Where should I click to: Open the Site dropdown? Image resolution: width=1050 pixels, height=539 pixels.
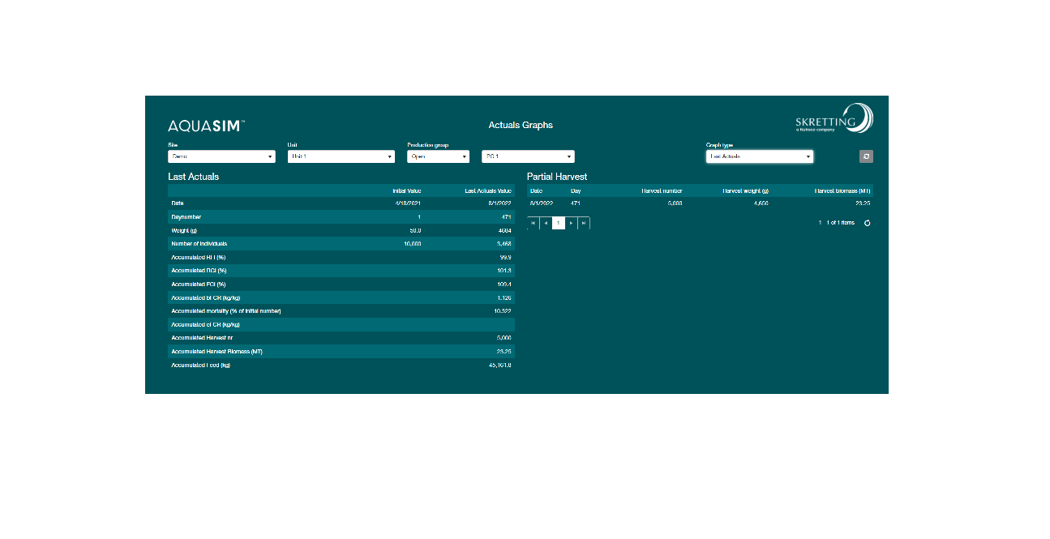point(221,156)
